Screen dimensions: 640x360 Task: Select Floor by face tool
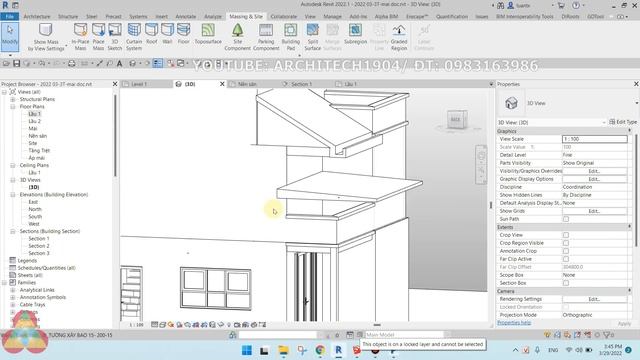point(183,34)
